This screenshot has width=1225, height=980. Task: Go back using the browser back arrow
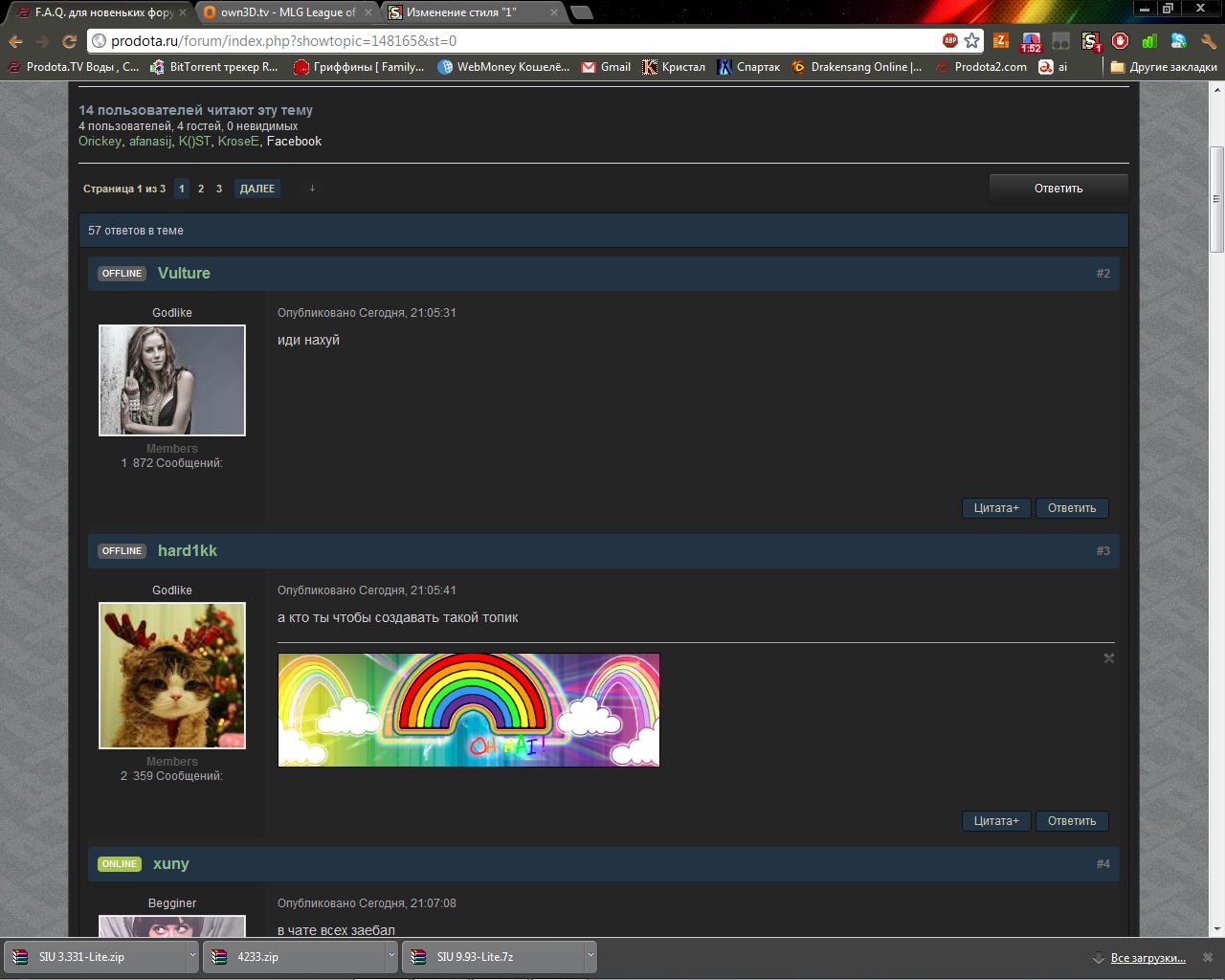[x=15, y=41]
